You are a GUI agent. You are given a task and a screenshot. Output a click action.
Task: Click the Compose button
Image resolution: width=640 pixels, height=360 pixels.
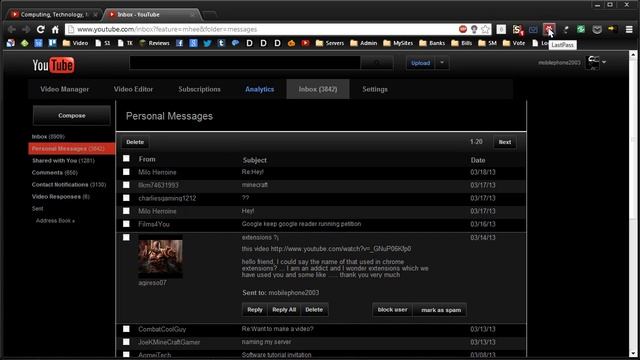click(72, 116)
